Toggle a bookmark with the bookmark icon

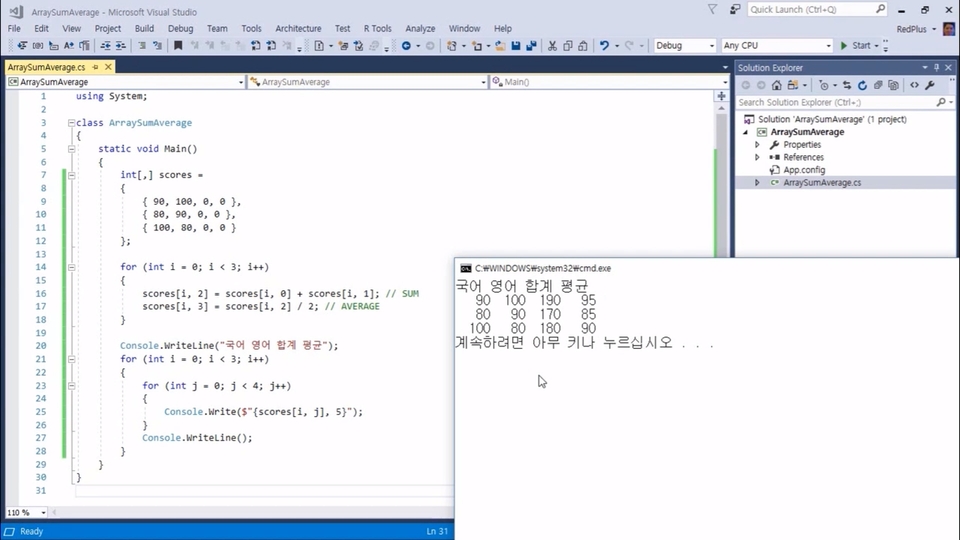click(178, 46)
